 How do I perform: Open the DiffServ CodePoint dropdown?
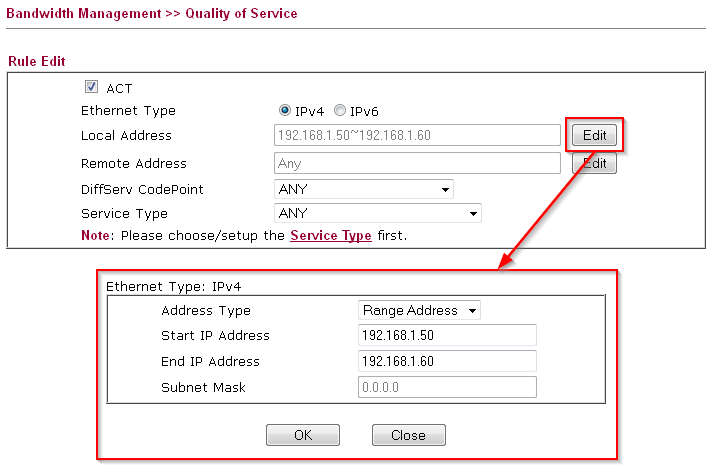coord(364,189)
